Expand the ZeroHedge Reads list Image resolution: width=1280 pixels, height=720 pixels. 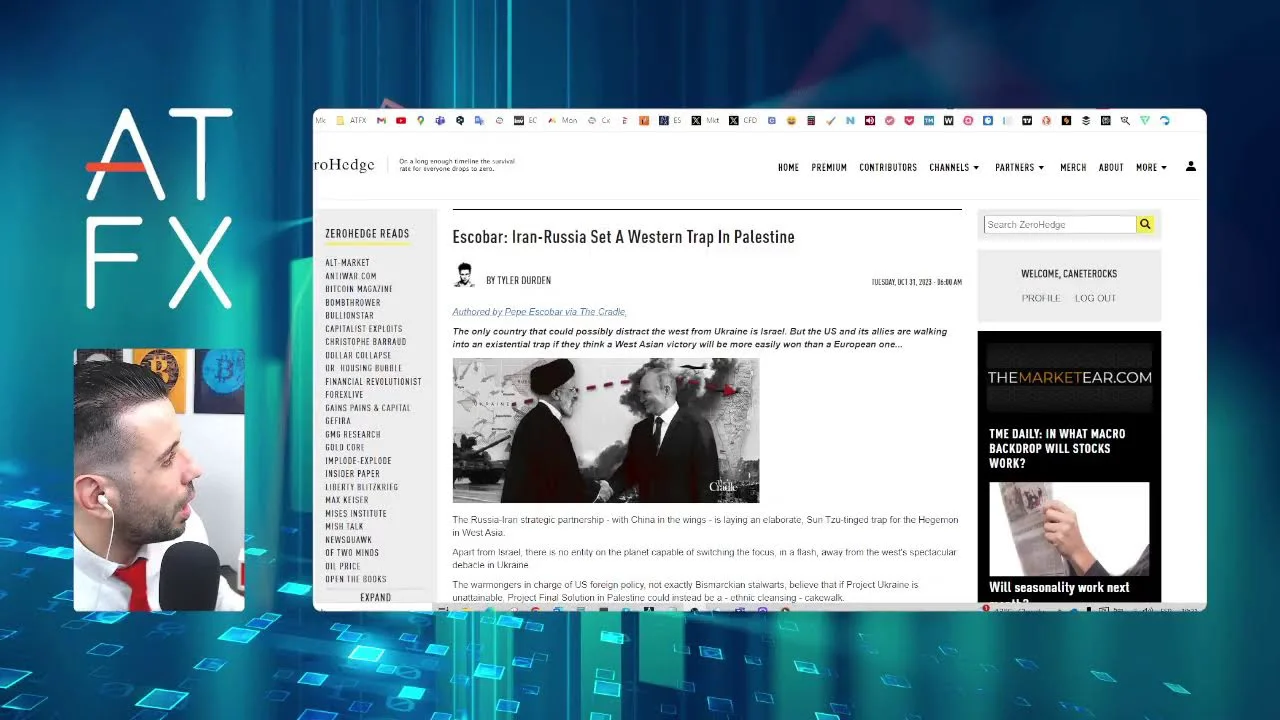coord(375,598)
